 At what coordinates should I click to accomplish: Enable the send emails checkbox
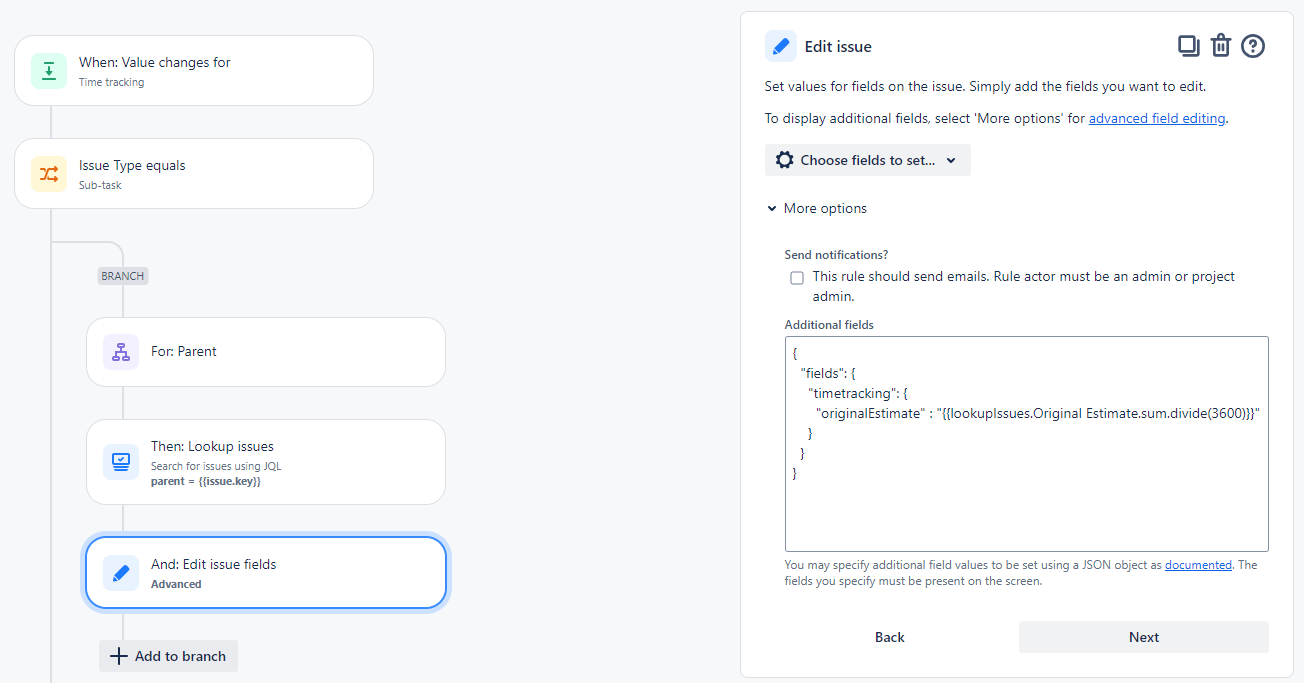pos(797,278)
